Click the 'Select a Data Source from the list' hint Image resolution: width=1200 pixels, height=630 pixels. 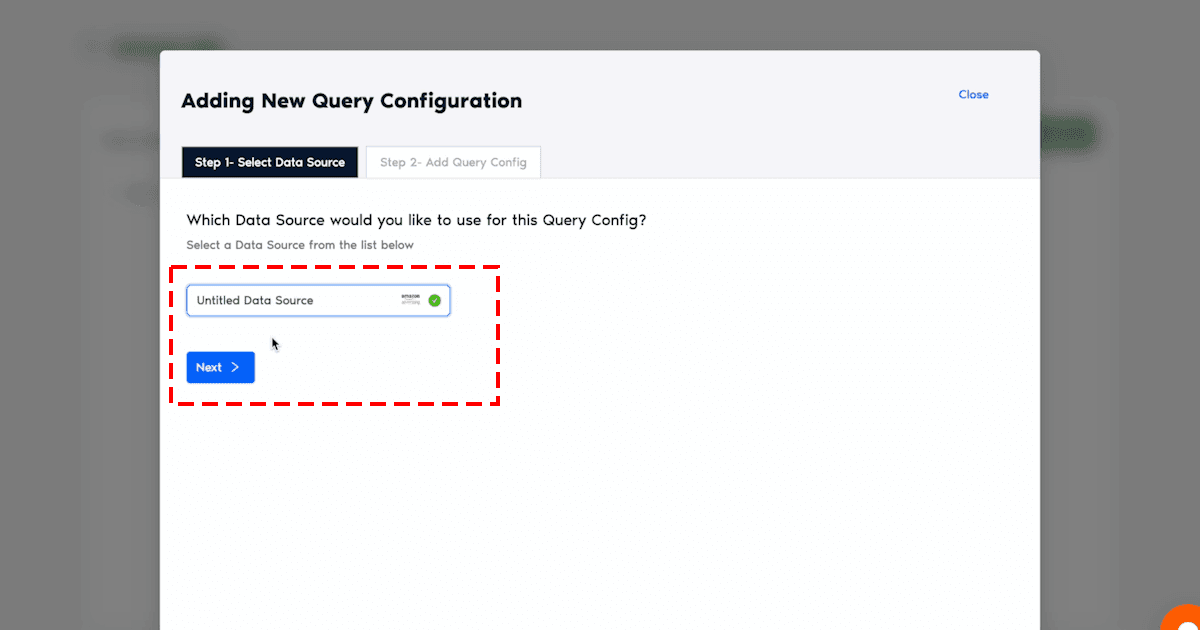coord(300,245)
